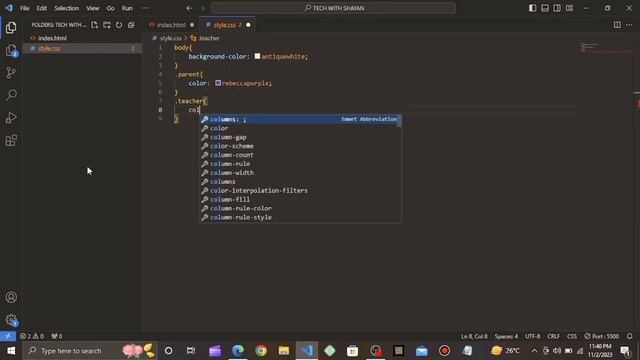The image size is (640, 360).
Task: Click Port: 5500 Live Server status
Action: (601, 336)
